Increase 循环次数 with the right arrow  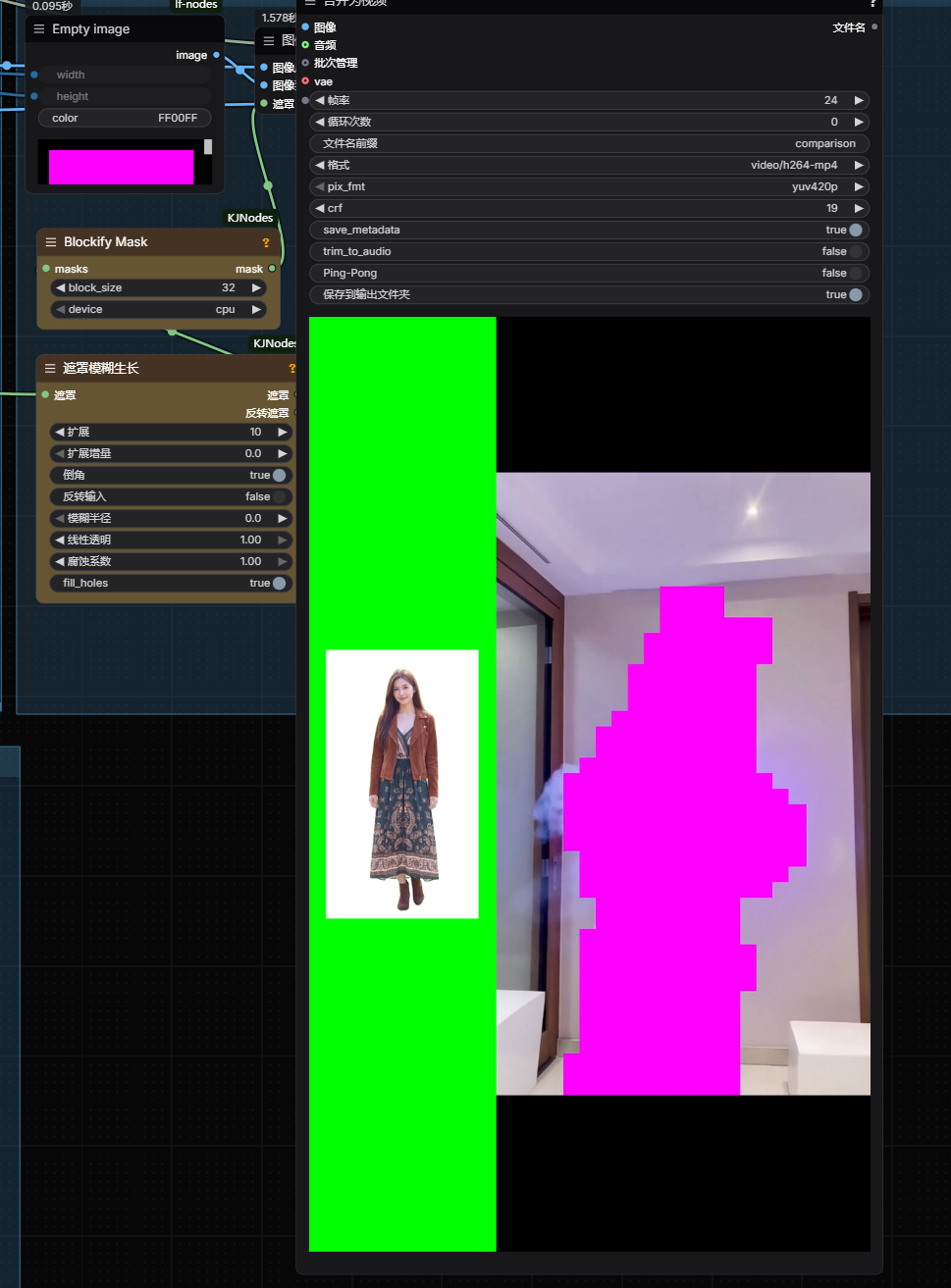[x=859, y=122]
